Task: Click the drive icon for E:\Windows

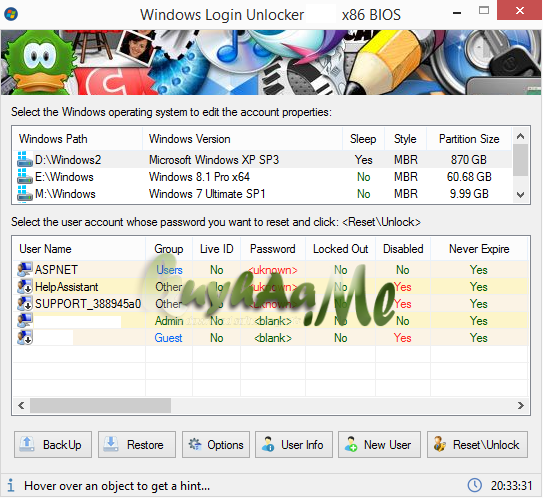Action: pos(24,176)
